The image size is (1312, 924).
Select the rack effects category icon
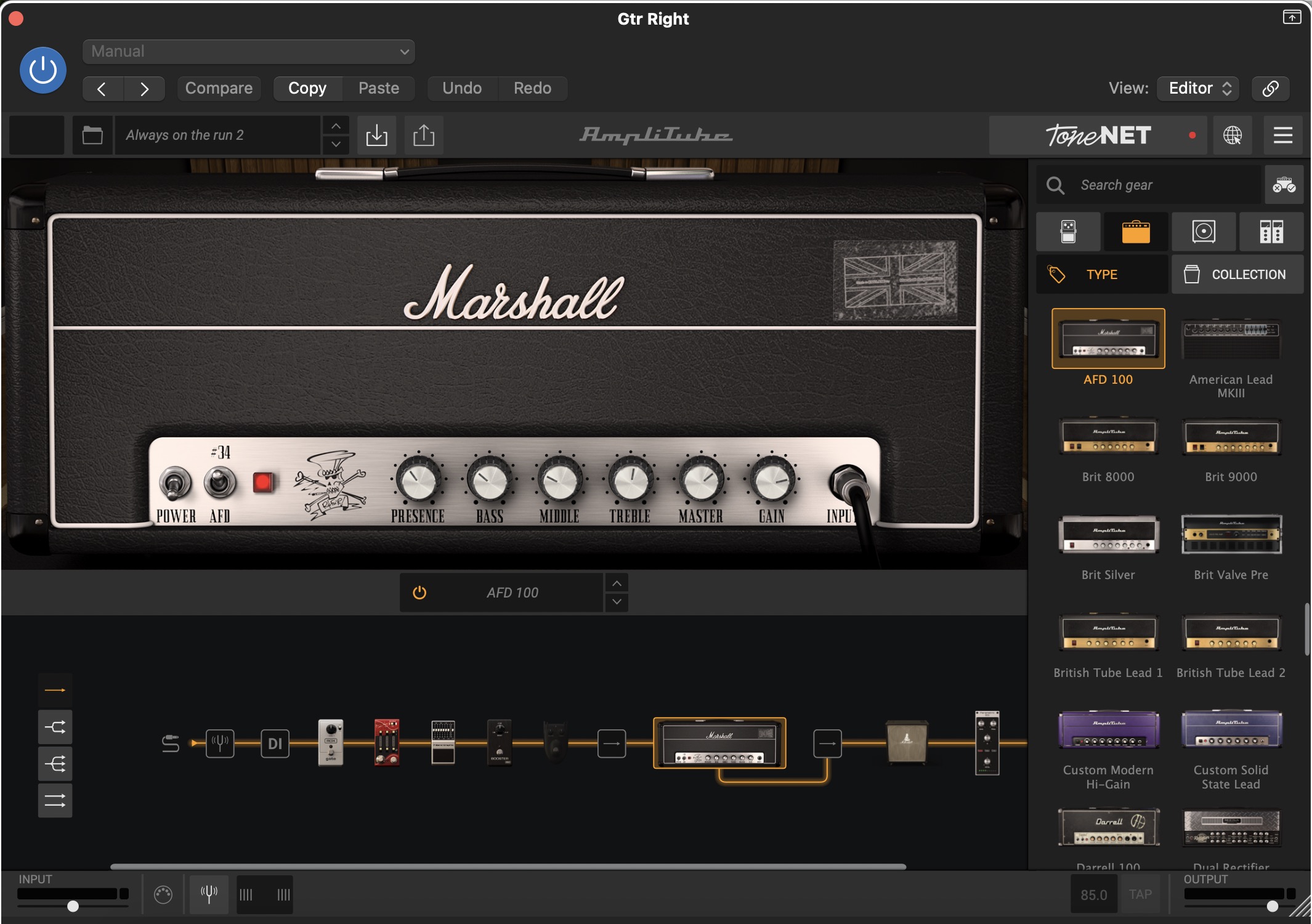[x=1271, y=232]
